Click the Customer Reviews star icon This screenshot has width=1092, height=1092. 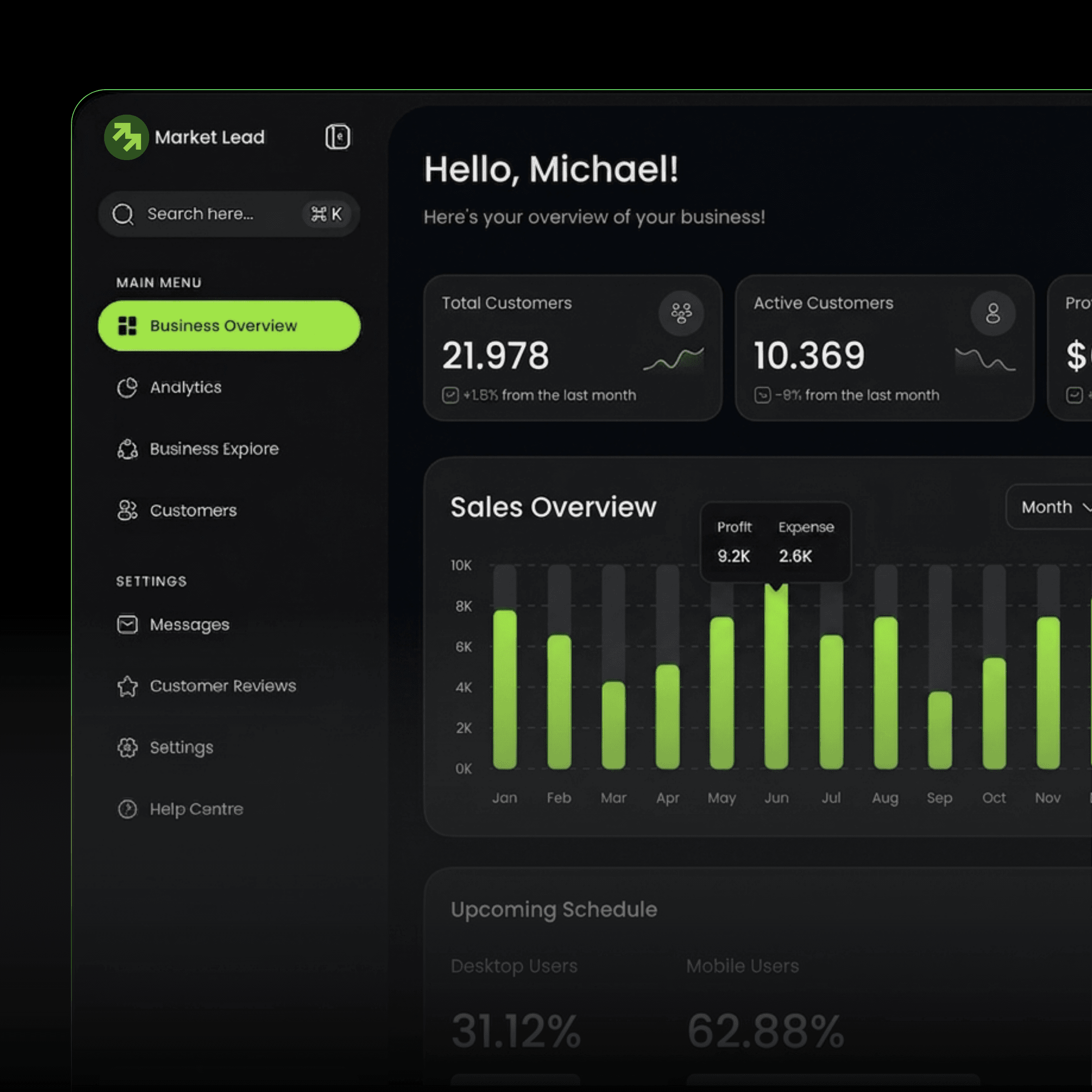(127, 686)
